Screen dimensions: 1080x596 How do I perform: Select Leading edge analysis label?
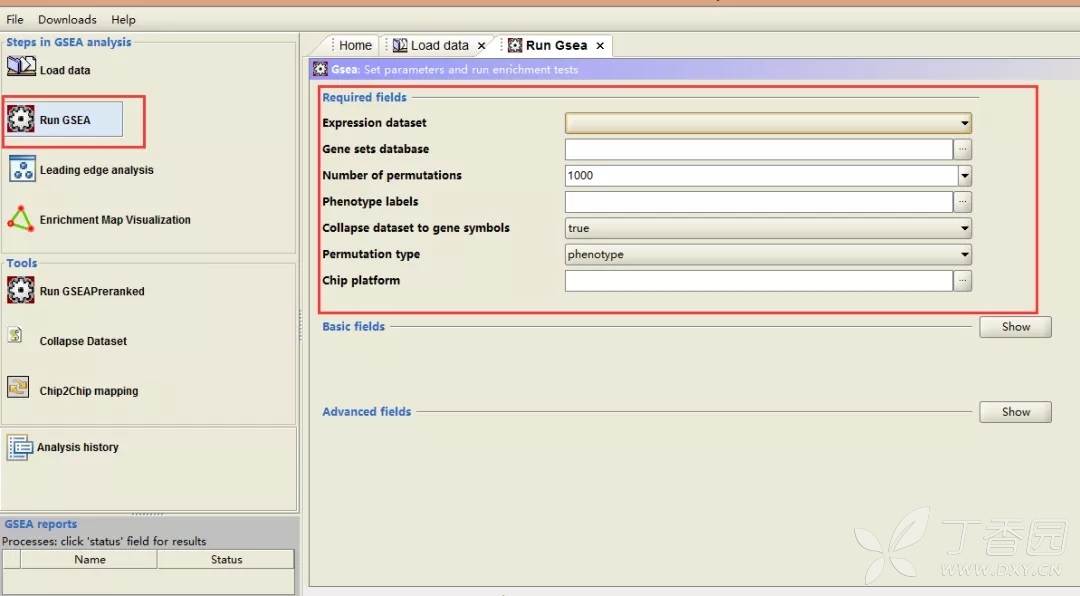96,170
